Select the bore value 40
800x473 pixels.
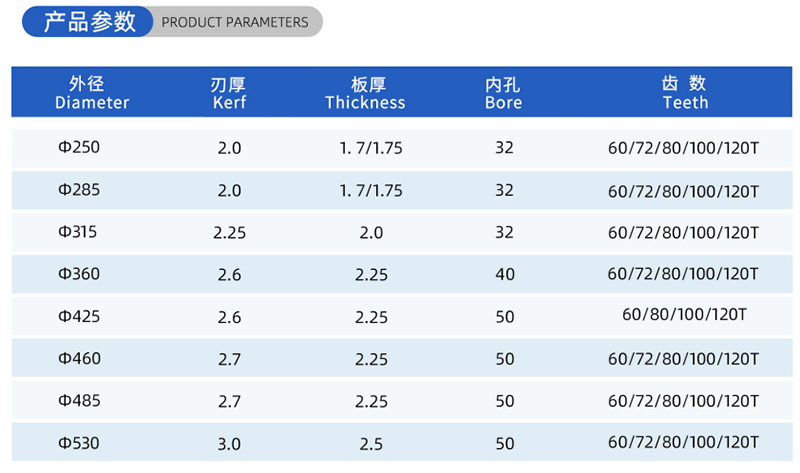[x=504, y=274]
